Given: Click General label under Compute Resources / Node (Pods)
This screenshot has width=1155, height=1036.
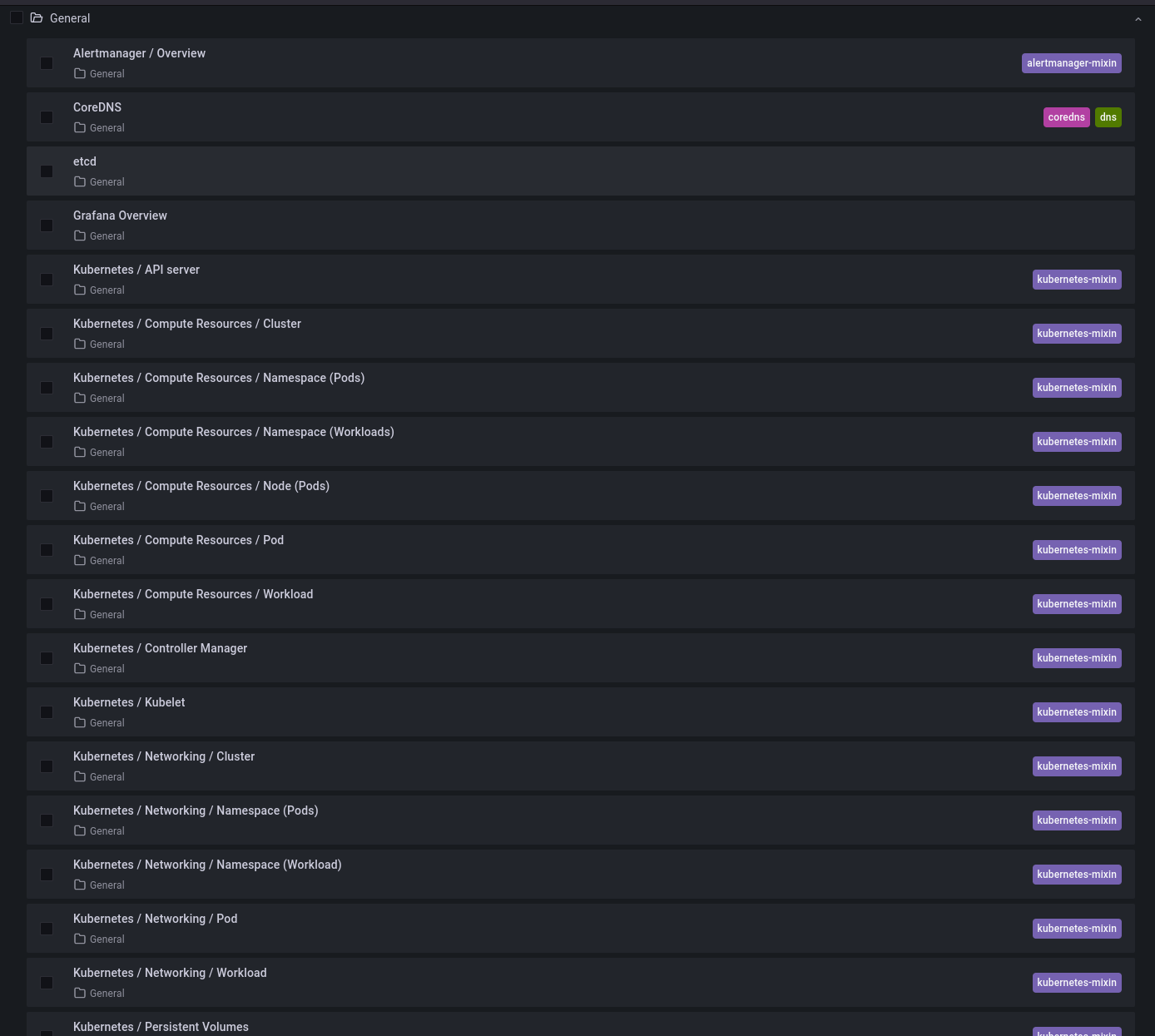Looking at the screenshot, I should point(107,507).
